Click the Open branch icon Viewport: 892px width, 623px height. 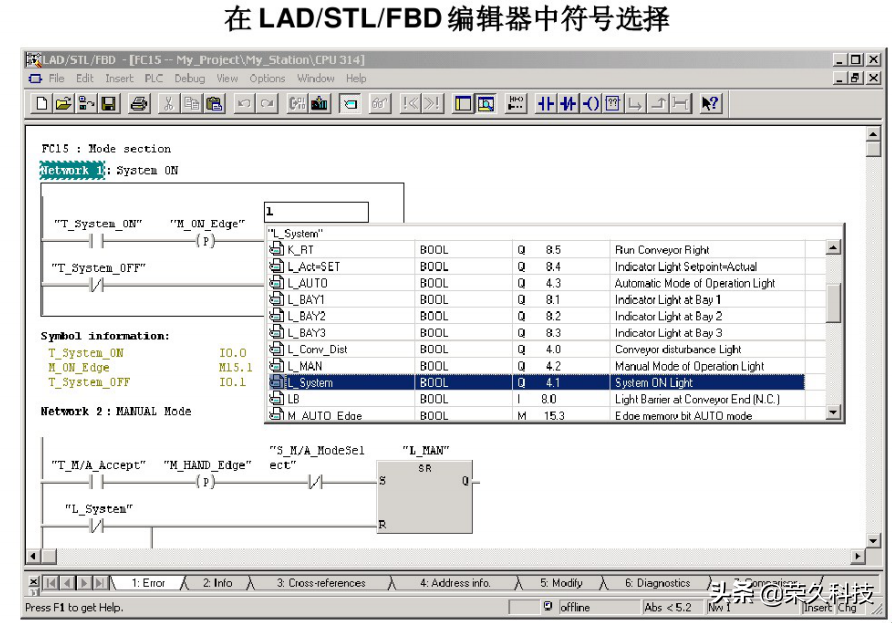[x=635, y=104]
